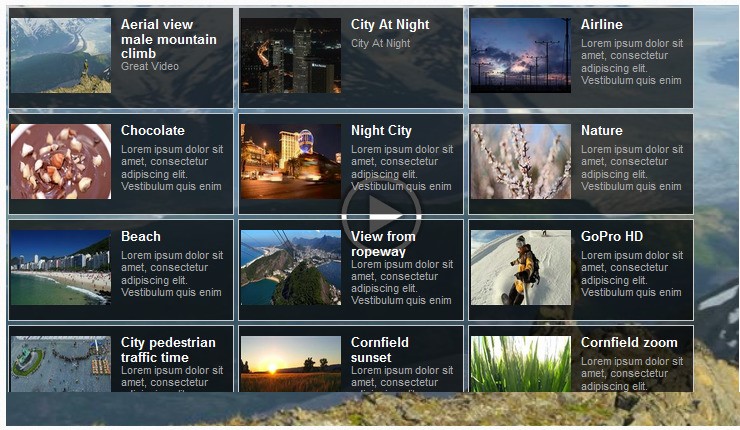The width and height of the screenshot is (740, 430).
Task: Select the 'Cornfield sunset' title
Action: 379,350
